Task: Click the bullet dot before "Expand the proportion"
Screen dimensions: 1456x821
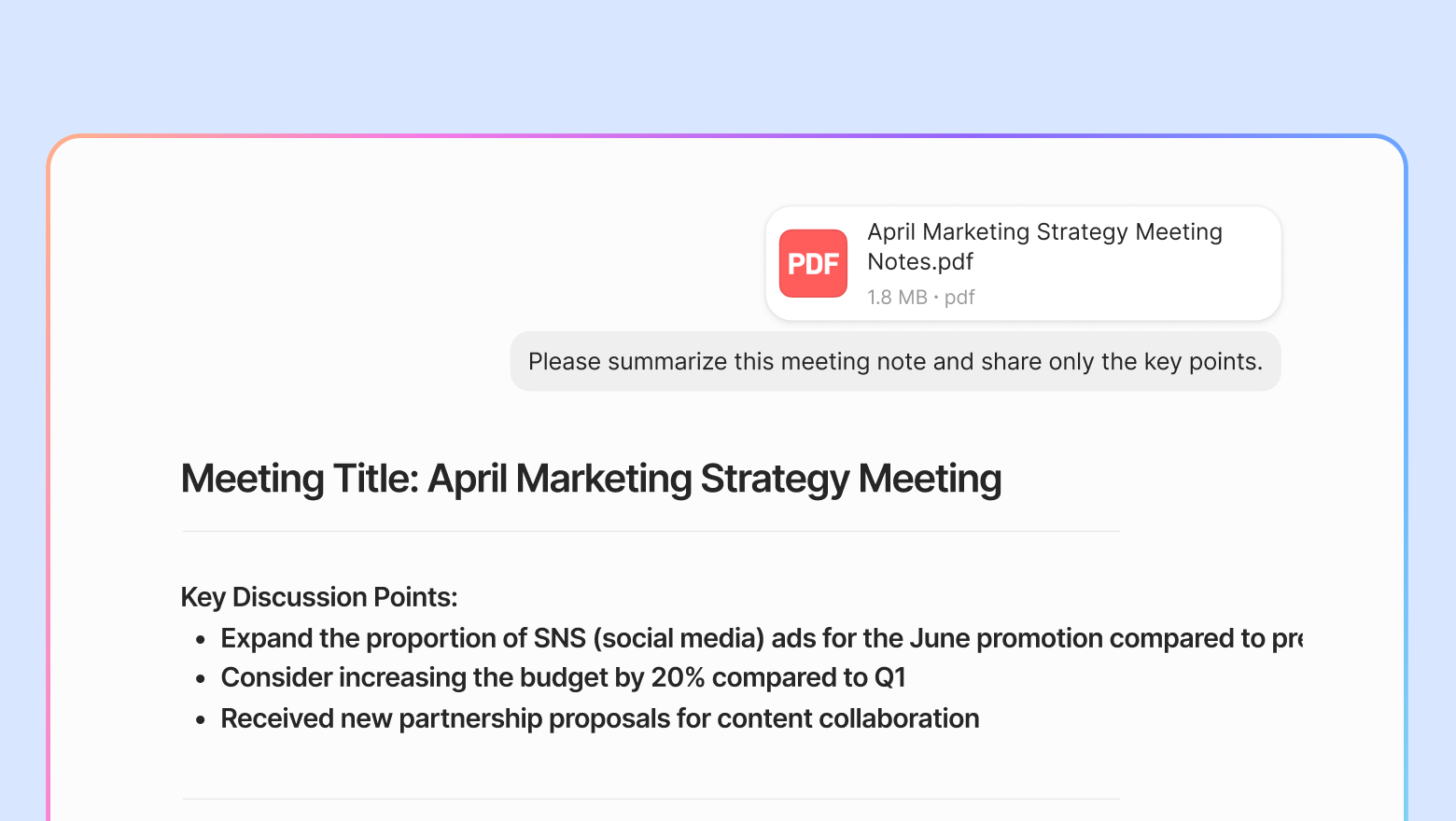Action: pyautogui.click(x=201, y=640)
